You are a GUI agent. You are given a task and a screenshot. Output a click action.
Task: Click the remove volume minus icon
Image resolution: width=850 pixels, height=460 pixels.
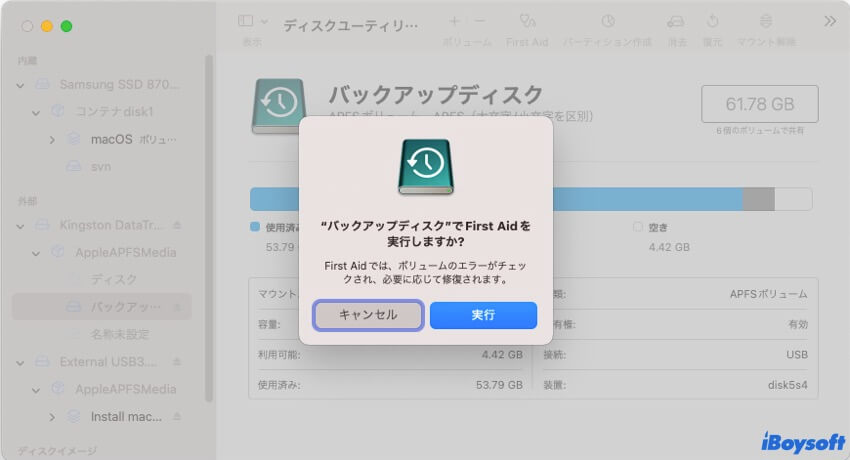click(x=480, y=21)
